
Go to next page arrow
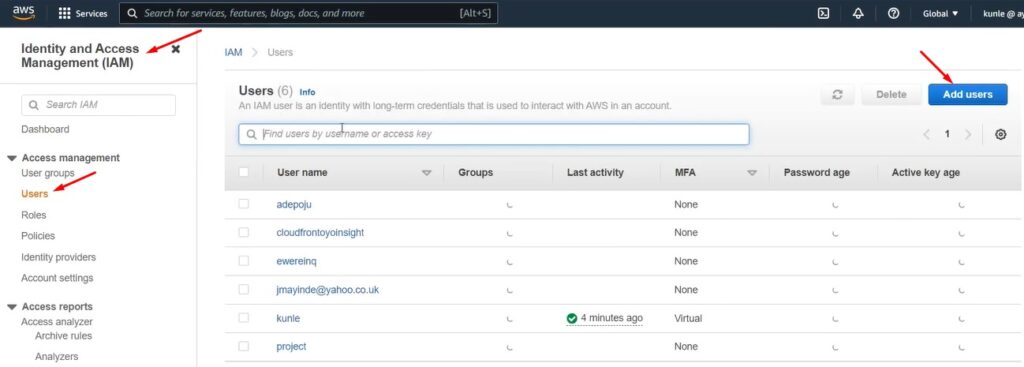[968, 134]
